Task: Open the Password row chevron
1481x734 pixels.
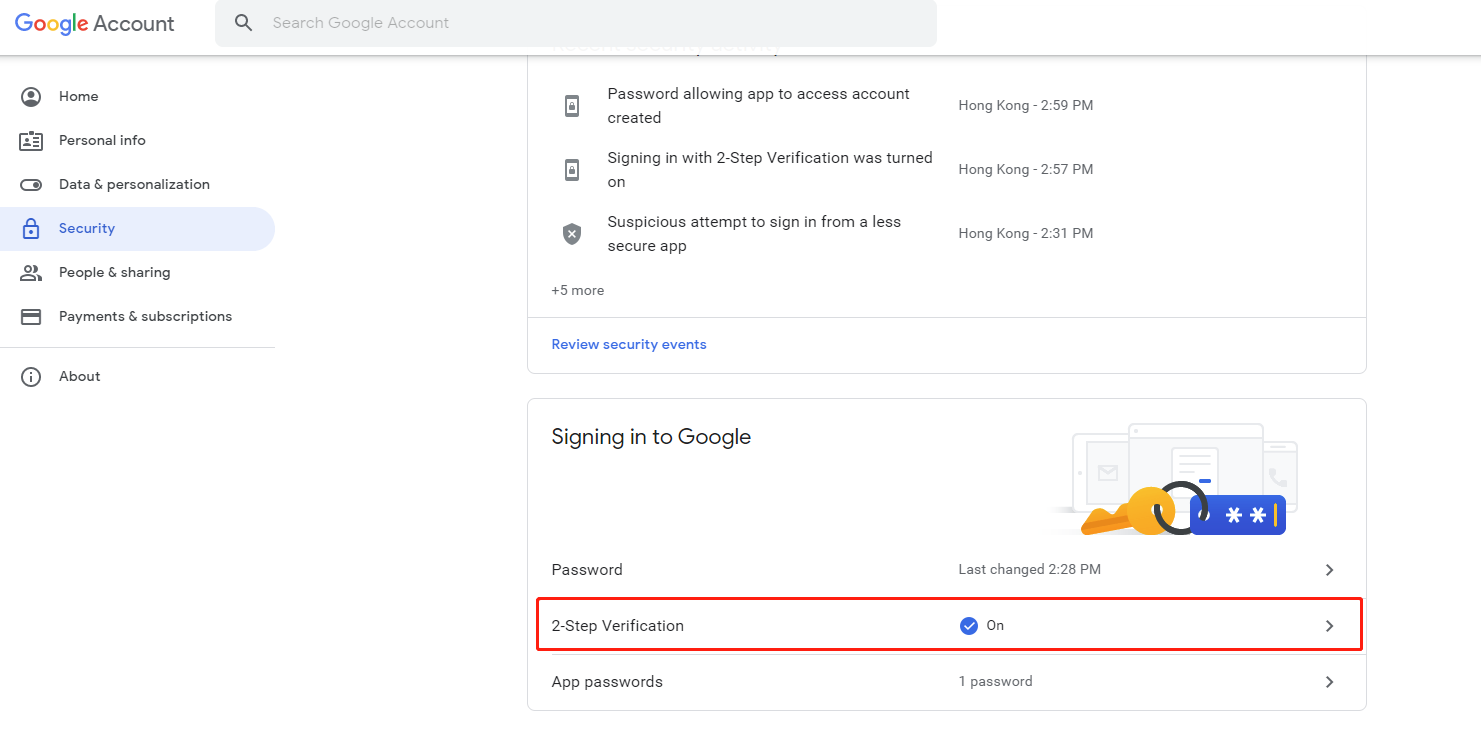Action: (1329, 569)
